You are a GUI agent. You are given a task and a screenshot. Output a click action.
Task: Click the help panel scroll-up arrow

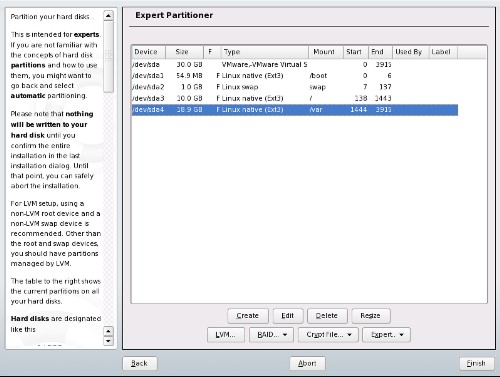pos(109,16)
